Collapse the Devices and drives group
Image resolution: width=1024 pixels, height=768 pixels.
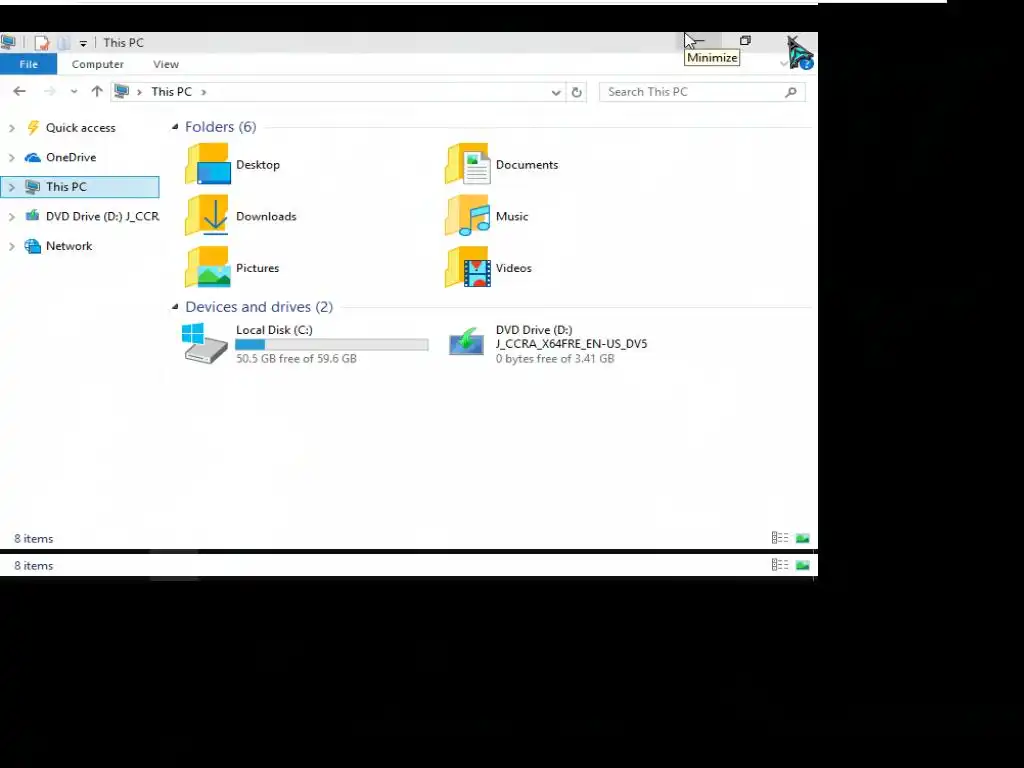point(175,307)
